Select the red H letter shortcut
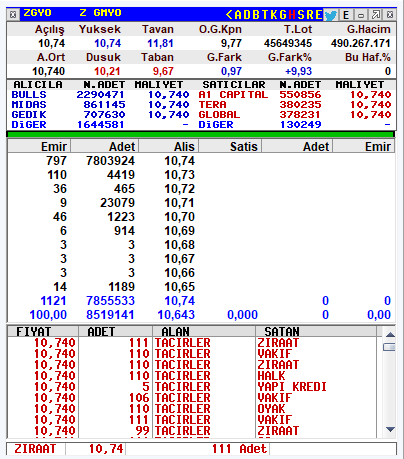The width and height of the screenshot is (404, 459). pos(292,15)
